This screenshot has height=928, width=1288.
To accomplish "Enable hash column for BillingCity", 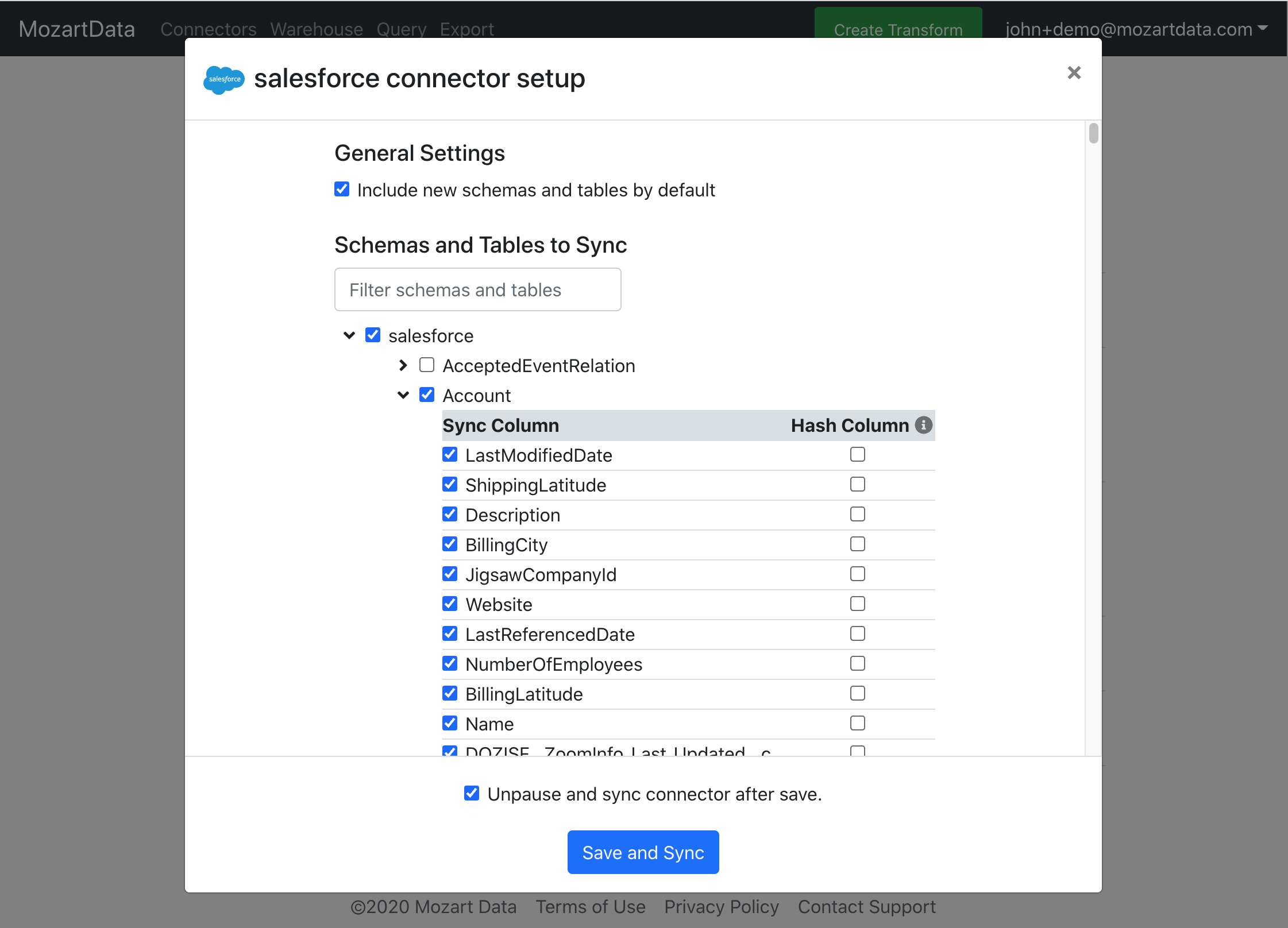I will click(857, 544).
